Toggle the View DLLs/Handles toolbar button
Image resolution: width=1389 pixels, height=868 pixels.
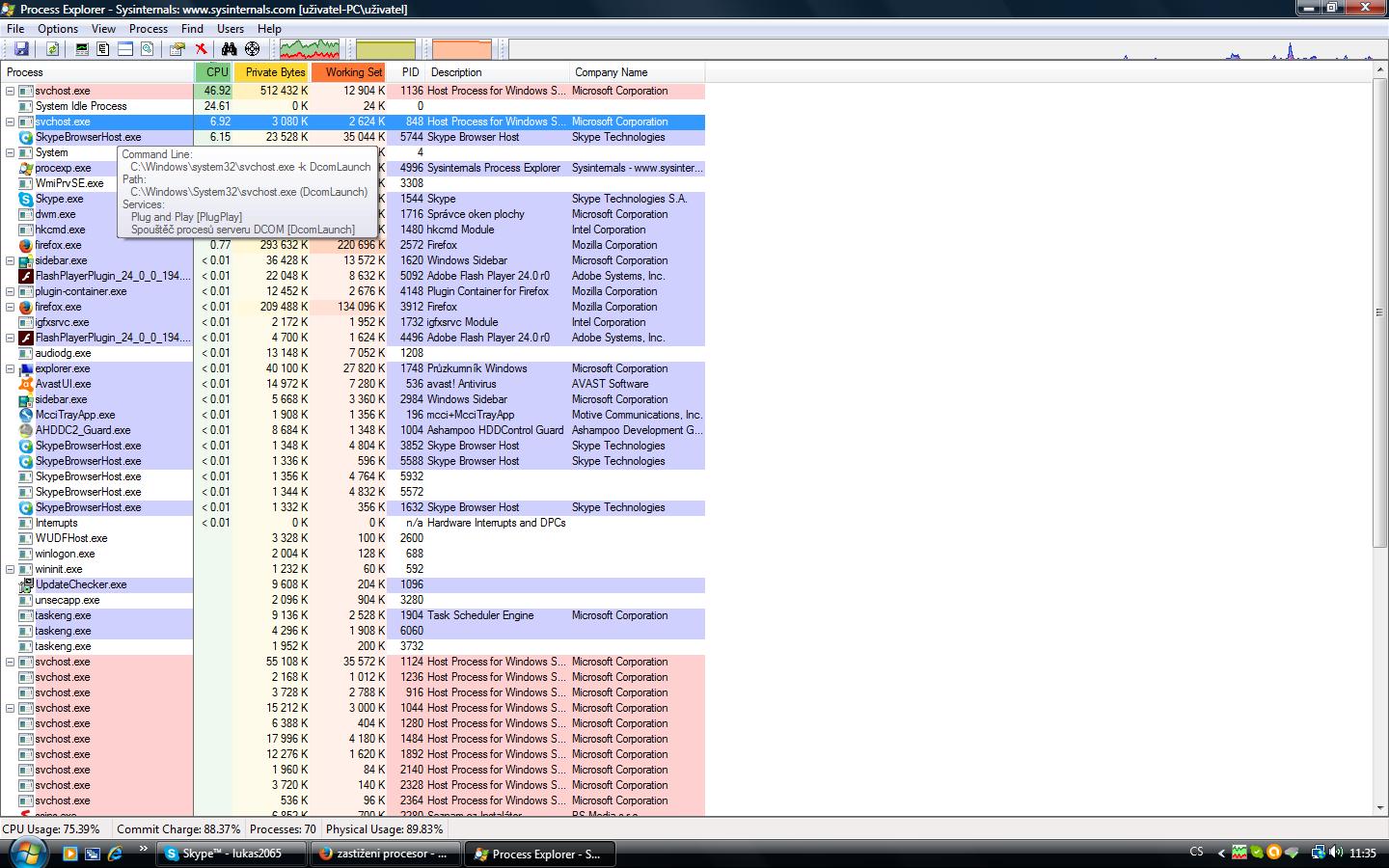tap(148, 49)
